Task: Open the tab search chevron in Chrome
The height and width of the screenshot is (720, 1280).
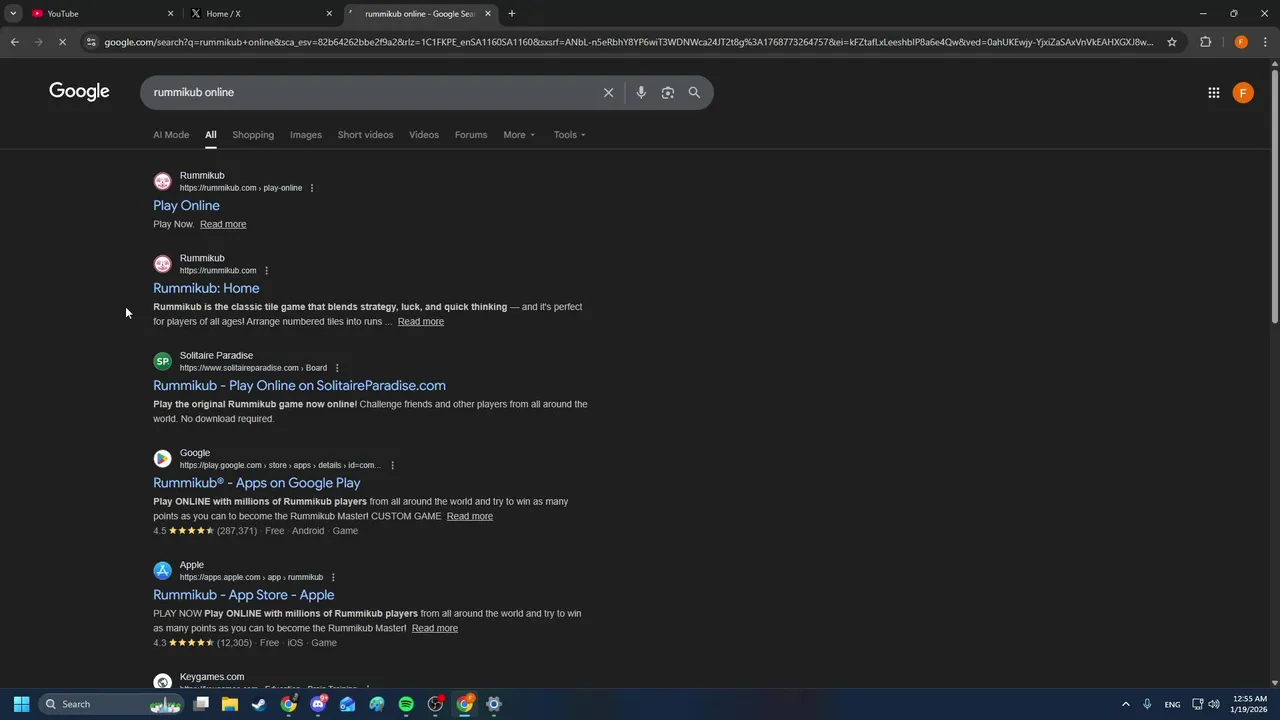Action: [x=13, y=14]
